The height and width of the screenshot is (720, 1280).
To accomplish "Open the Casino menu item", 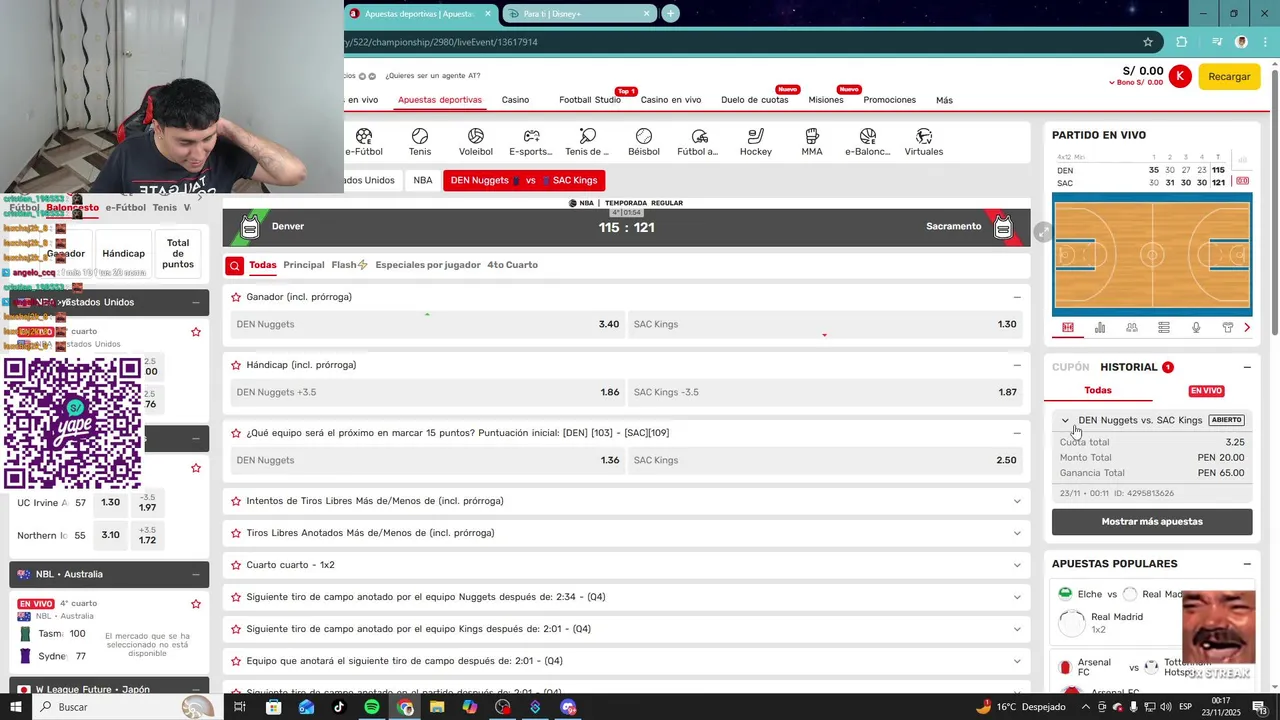I will click(515, 100).
